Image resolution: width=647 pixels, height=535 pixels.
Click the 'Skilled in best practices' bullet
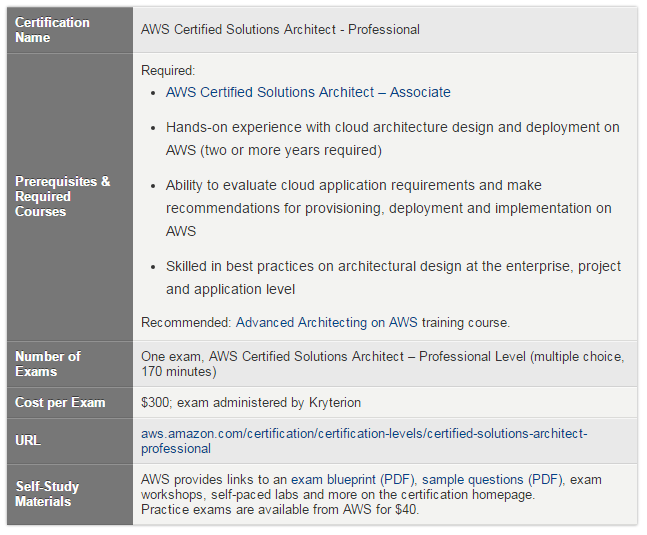393,278
